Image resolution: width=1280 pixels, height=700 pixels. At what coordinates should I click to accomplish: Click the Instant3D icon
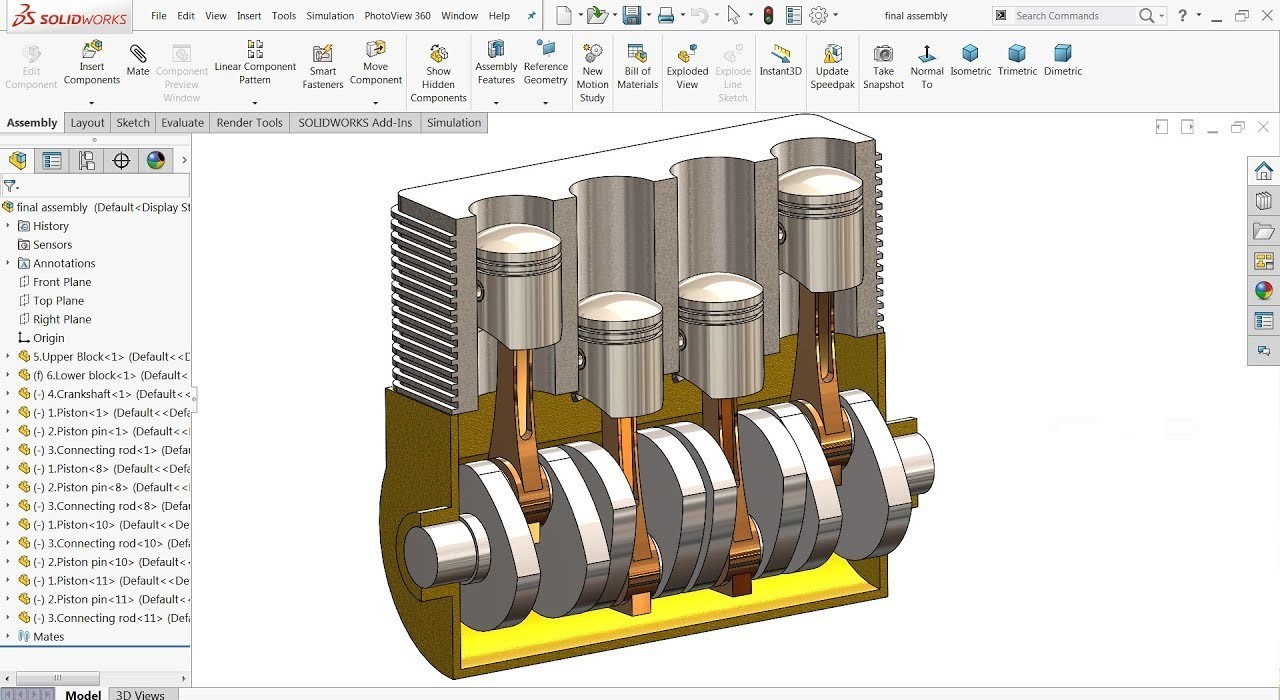click(780, 60)
